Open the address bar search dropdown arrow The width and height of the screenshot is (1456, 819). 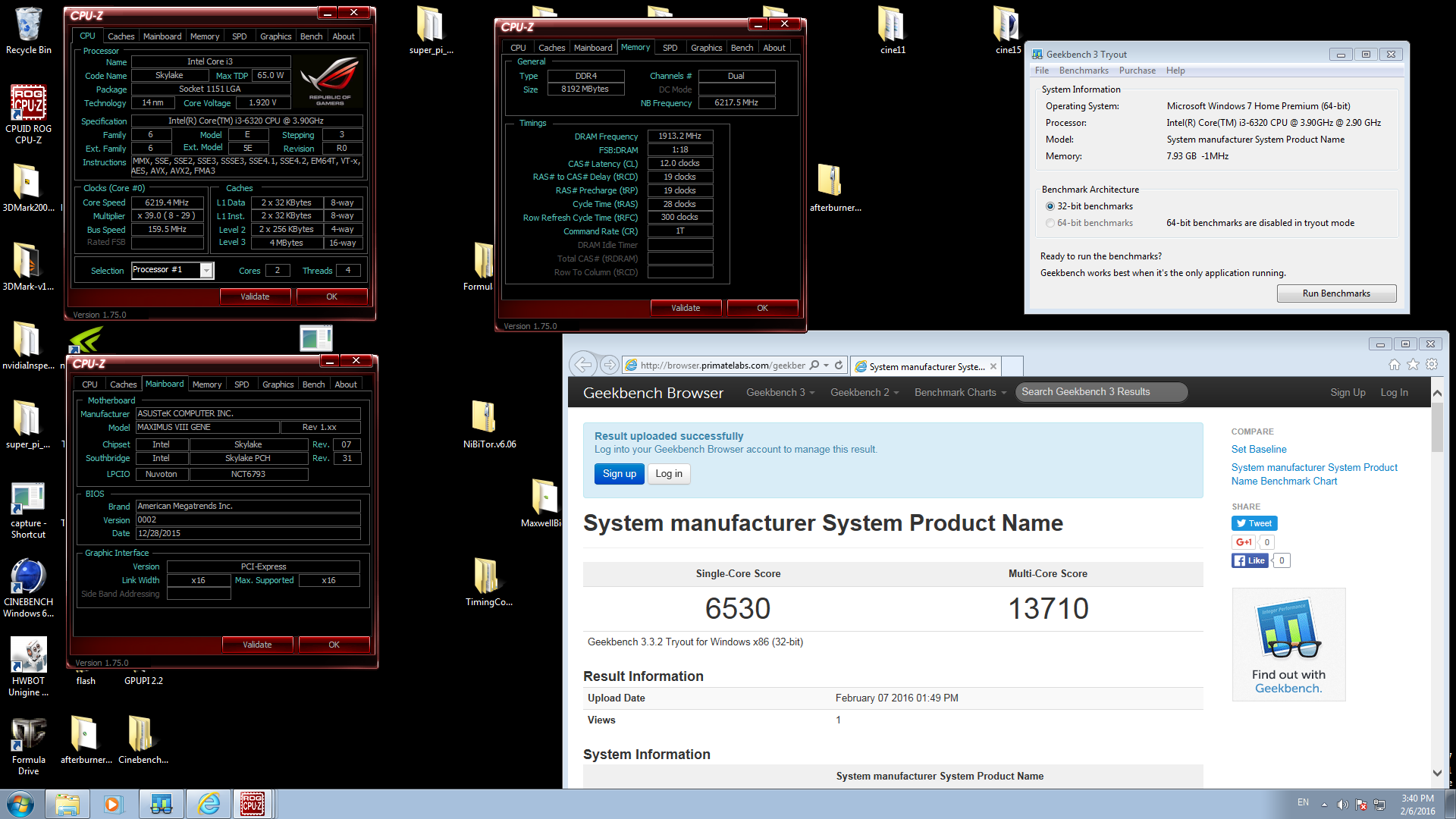pos(826,365)
